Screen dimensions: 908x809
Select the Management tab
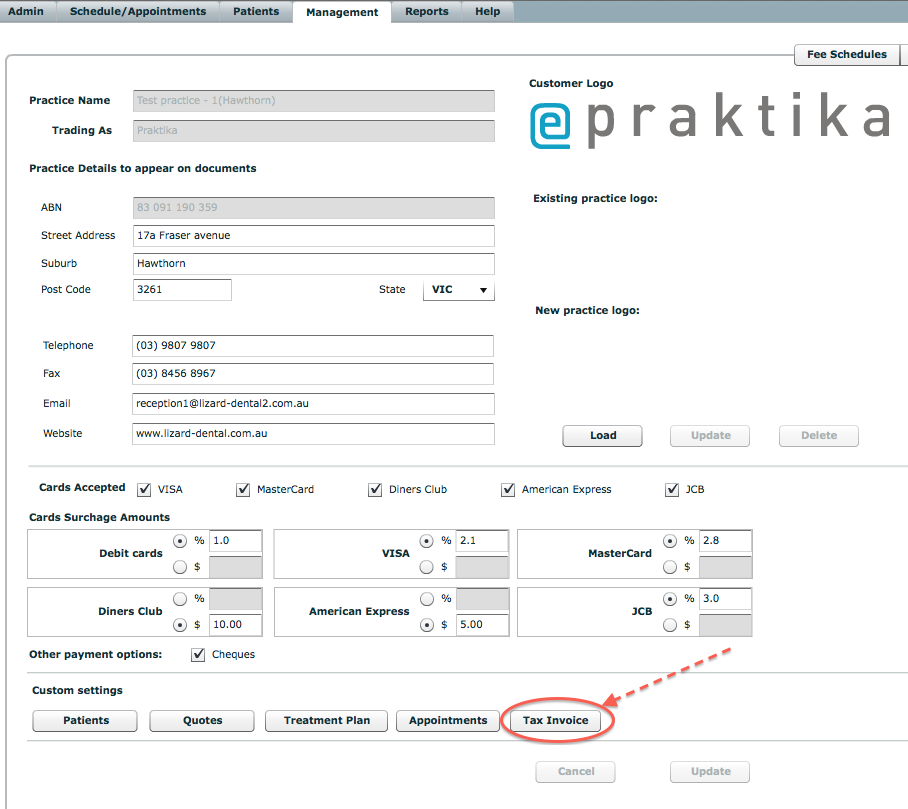pyautogui.click(x=342, y=12)
